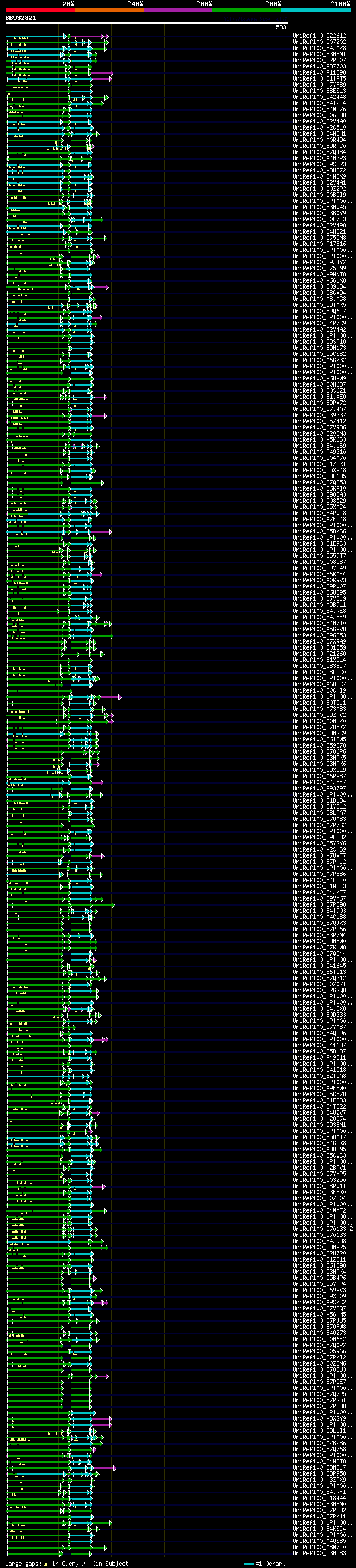Pick the UniRef100_Q0BCI9 label
Viewport: 356px width, 1568px height.
coord(319,195)
